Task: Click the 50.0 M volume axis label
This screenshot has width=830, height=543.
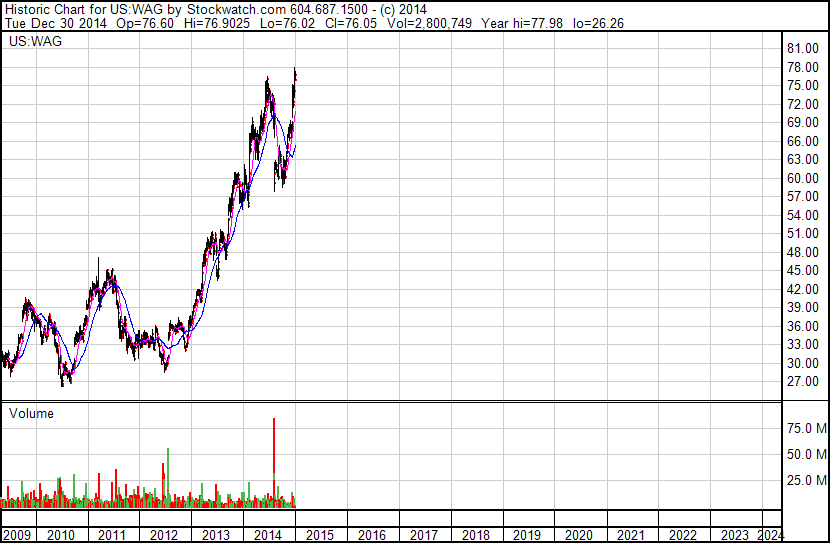Action: point(807,454)
